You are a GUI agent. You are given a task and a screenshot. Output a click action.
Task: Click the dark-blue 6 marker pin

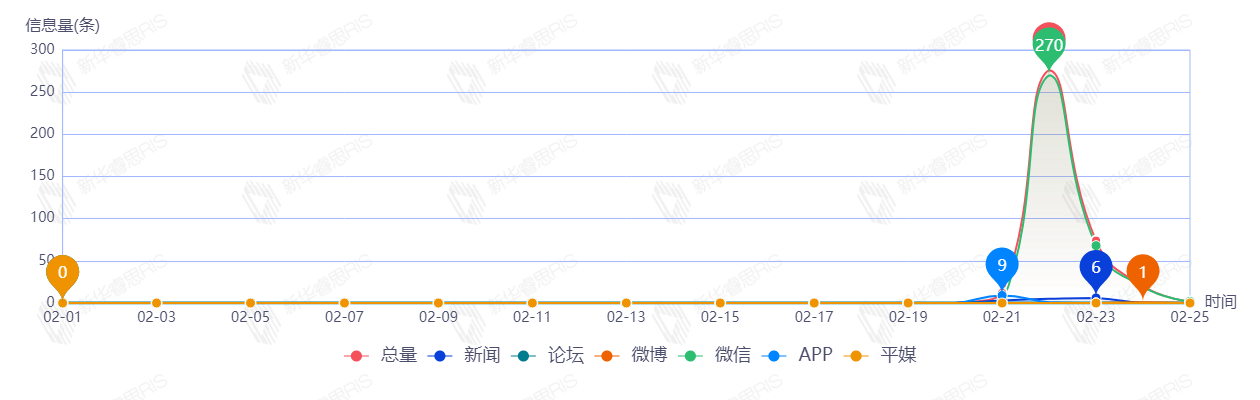coord(1096,267)
